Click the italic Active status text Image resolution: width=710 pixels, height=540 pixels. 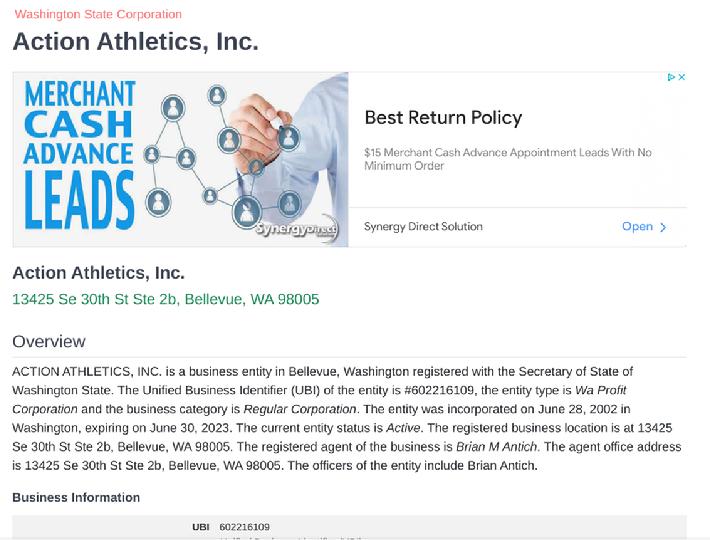click(x=403, y=428)
